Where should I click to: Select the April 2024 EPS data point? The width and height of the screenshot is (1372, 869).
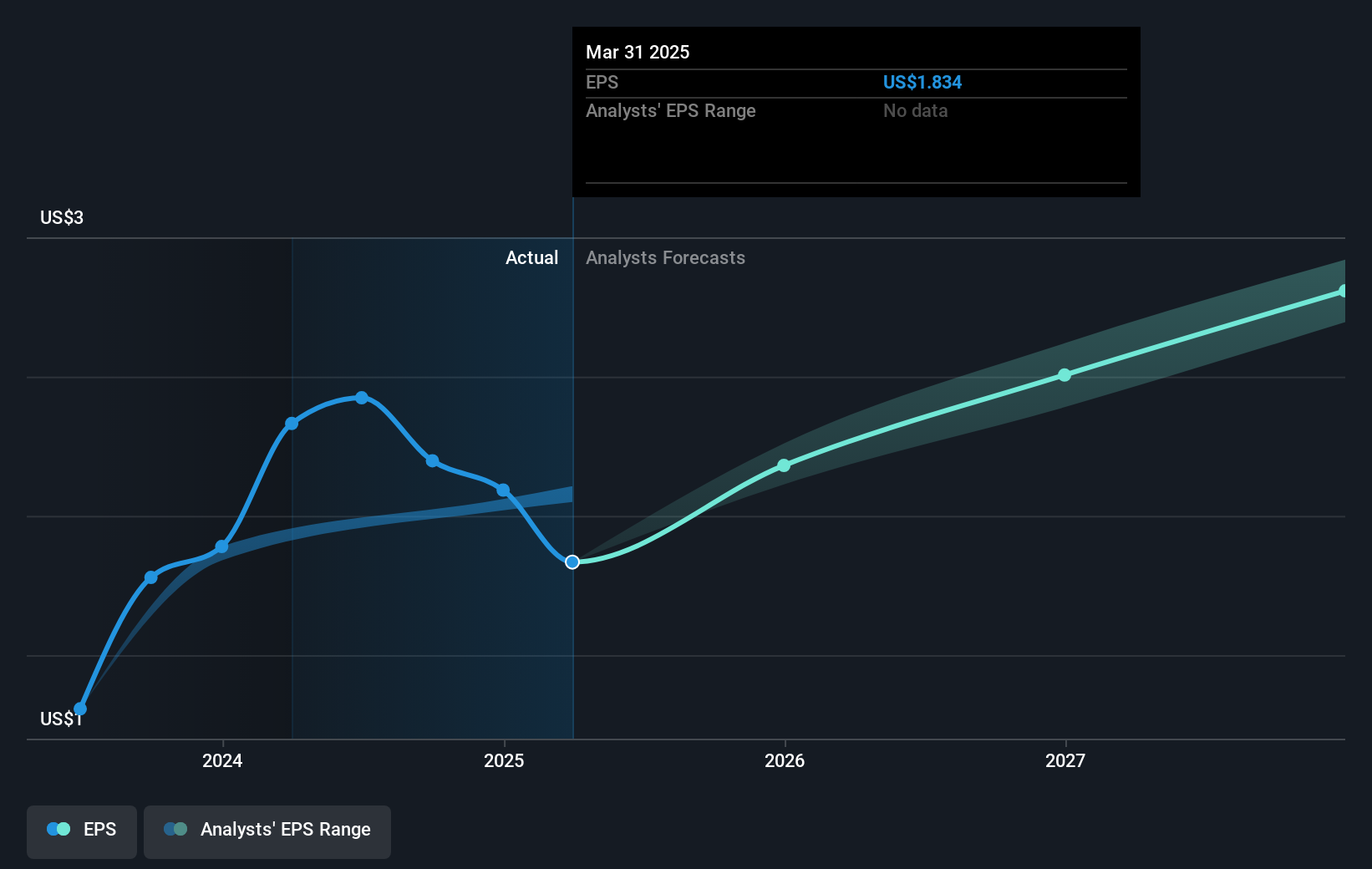(x=292, y=424)
